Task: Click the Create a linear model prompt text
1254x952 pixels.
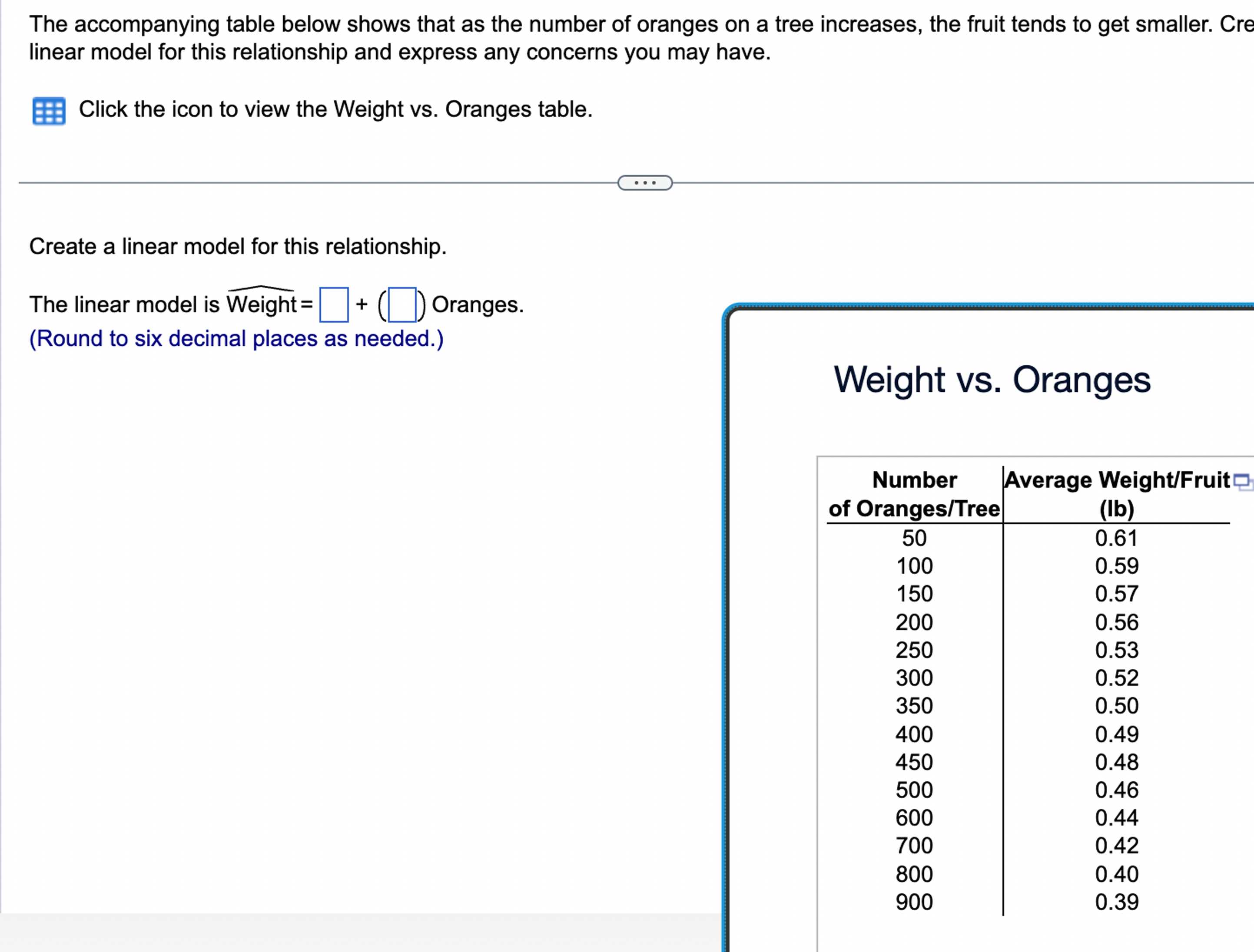Action: pos(239,246)
